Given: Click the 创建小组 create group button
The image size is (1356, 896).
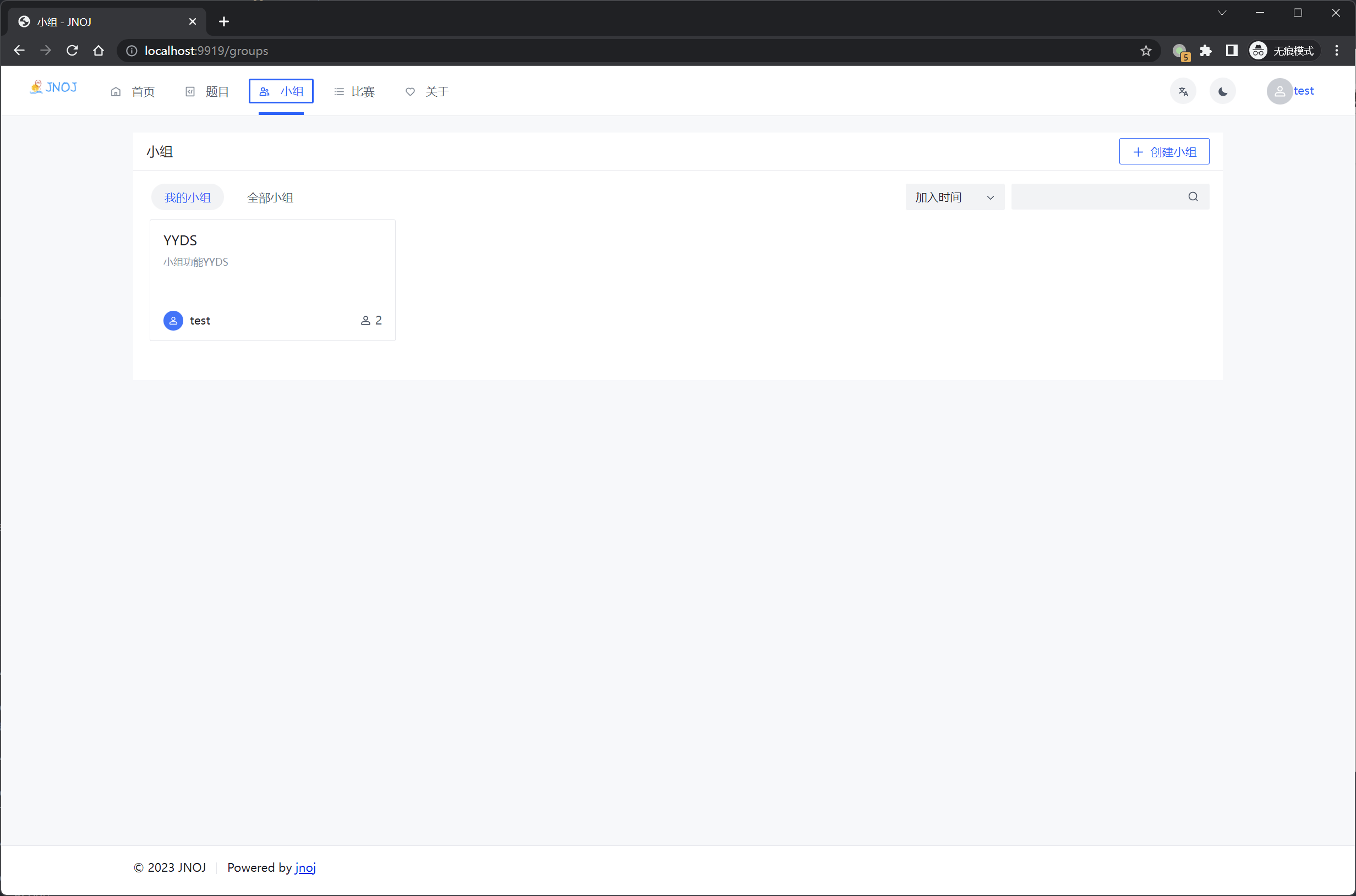Looking at the screenshot, I should pyautogui.click(x=1164, y=151).
